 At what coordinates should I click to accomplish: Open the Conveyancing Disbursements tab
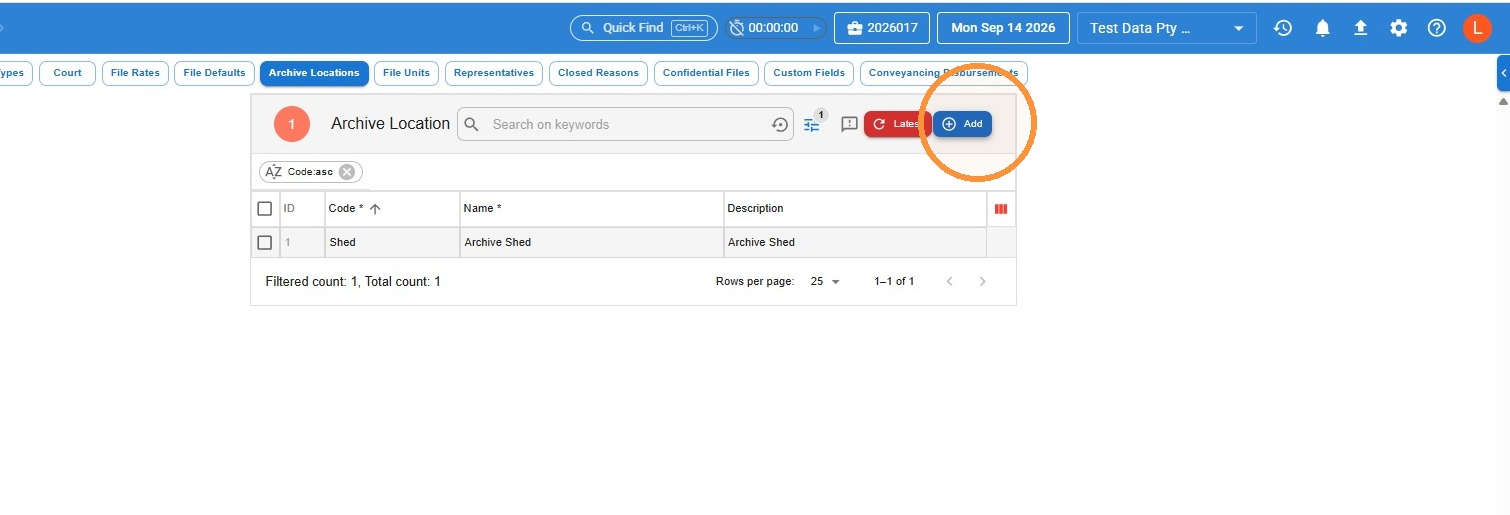pos(944,73)
